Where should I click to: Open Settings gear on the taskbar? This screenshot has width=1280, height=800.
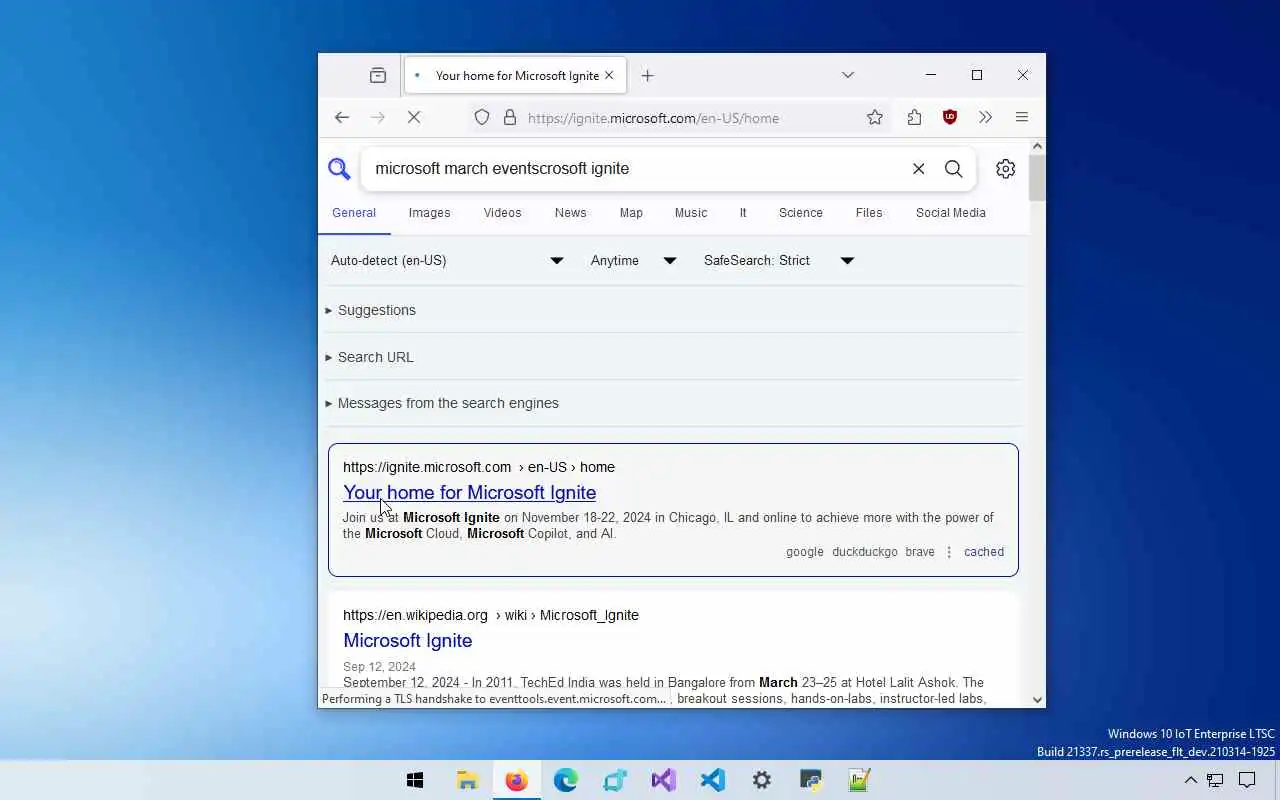[761, 780]
